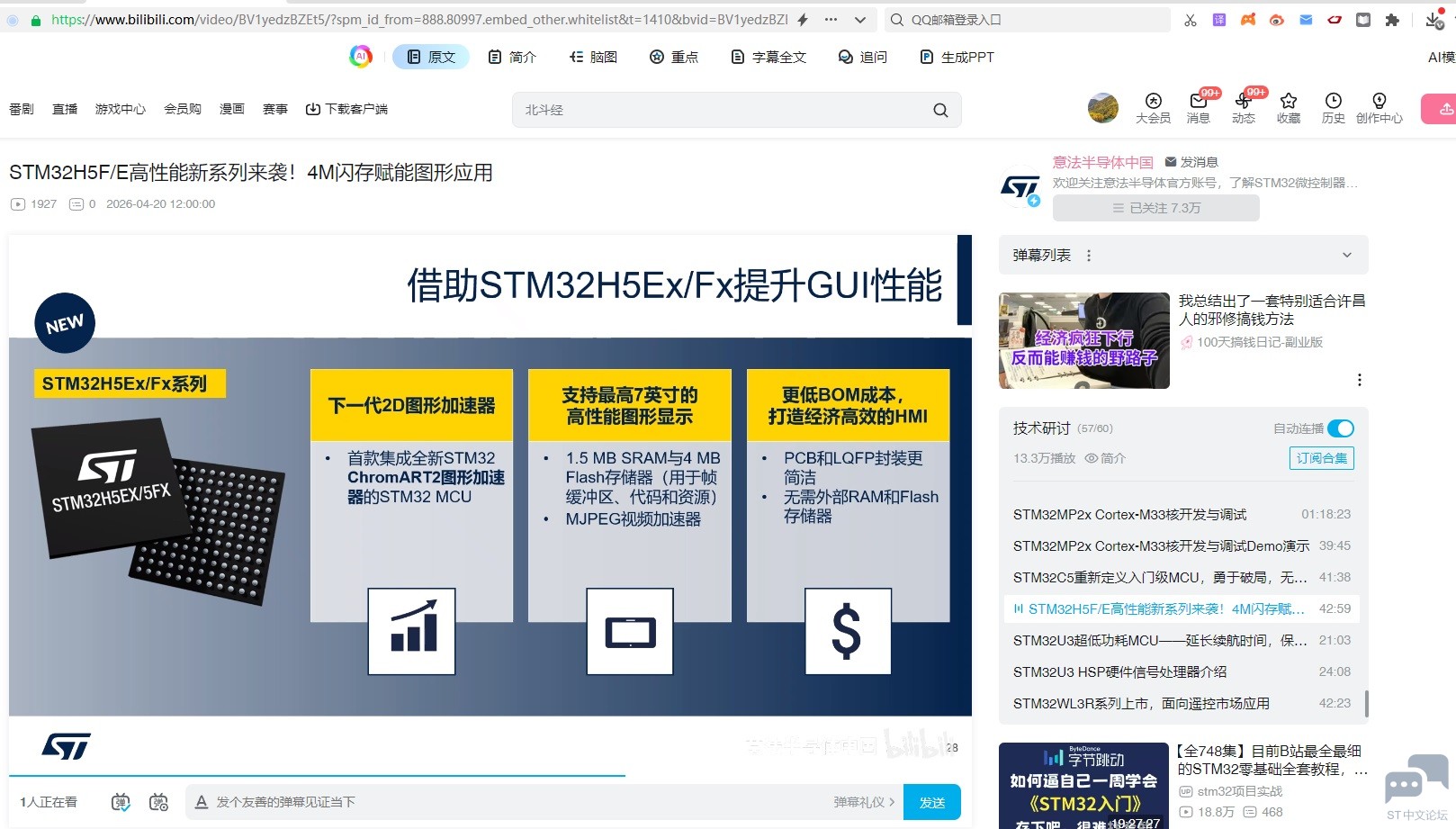Toggle the 自动连播 autoplay switch
The height and width of the screenshot is (829, 1456).
point(1340,428)
